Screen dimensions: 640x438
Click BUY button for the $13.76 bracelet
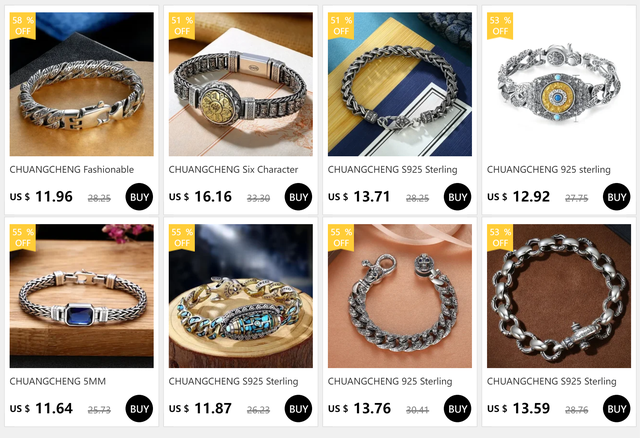coord(458,409)
